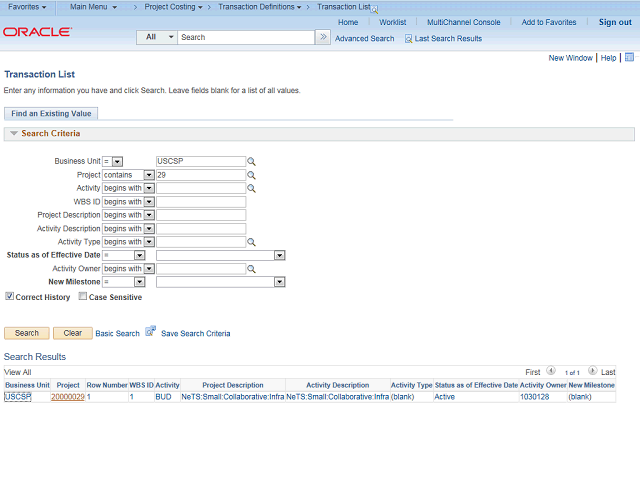Image resolution: width=640 pixels, height=480 pixels.
Task: Click Save Search Criteria link
Action: [196, 333]
